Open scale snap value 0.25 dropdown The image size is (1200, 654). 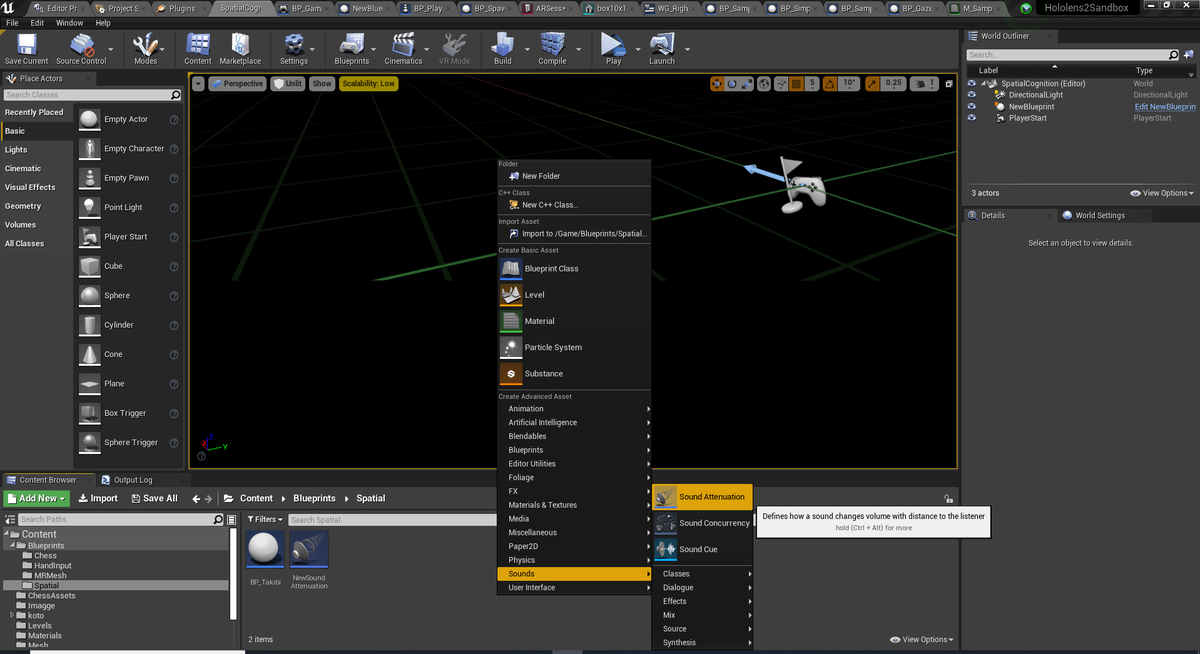point(894,83)
